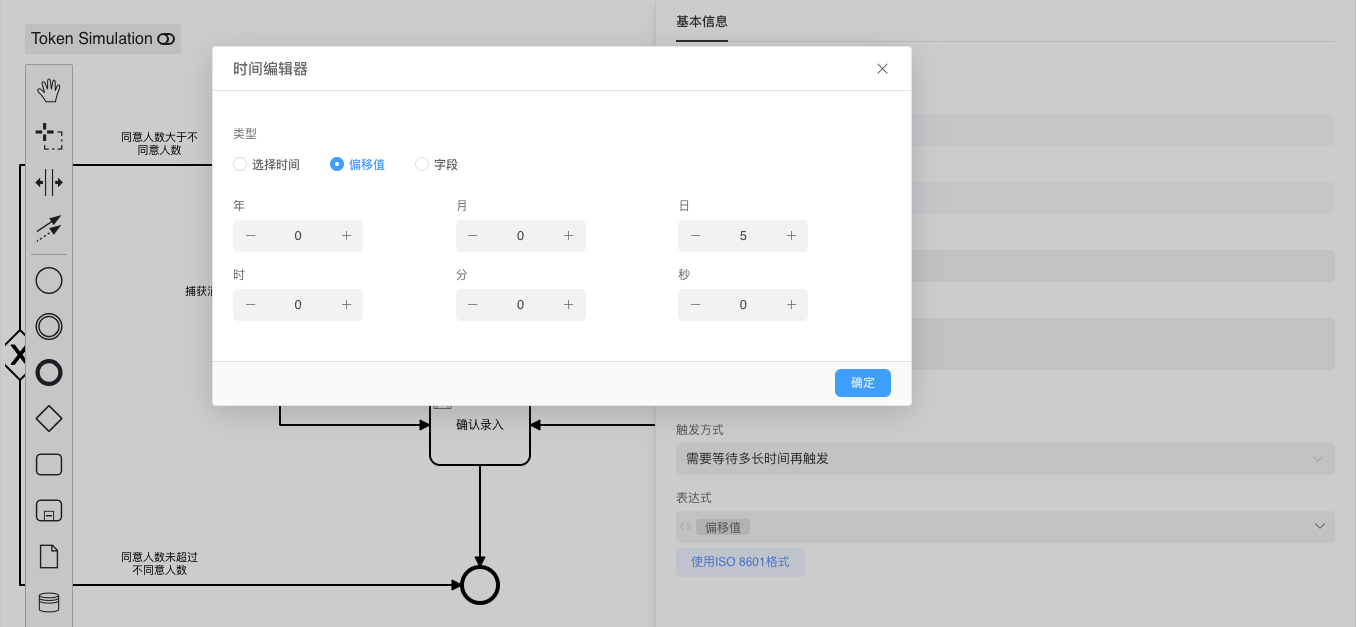Create an End Event bold circle
The height and width of the screenshot is (627, 1356).
point(49,373)
